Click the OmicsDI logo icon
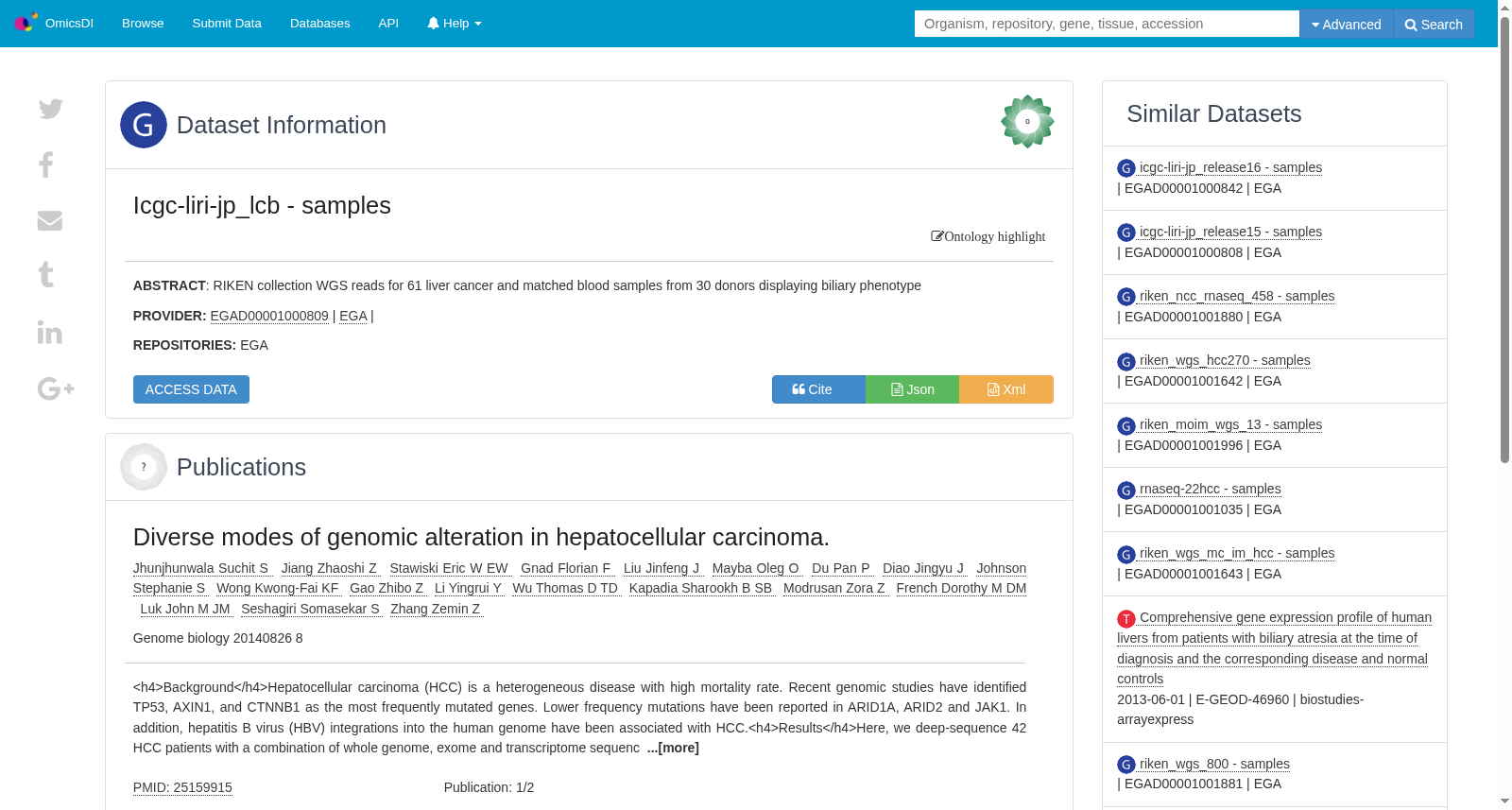1512x810 pixels. click(x=26, y=22)
